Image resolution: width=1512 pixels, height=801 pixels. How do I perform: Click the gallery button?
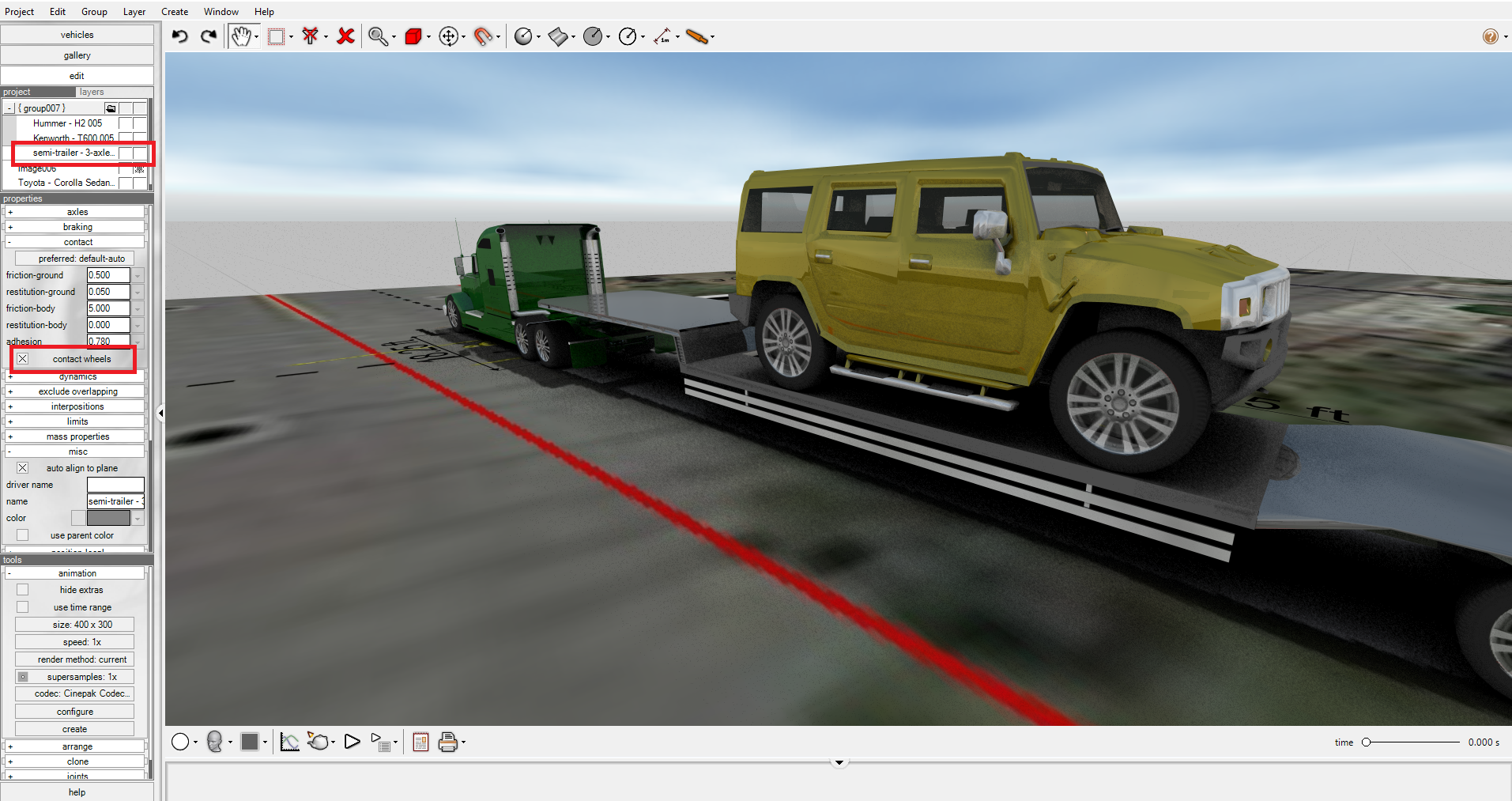[x=77, y=55]
